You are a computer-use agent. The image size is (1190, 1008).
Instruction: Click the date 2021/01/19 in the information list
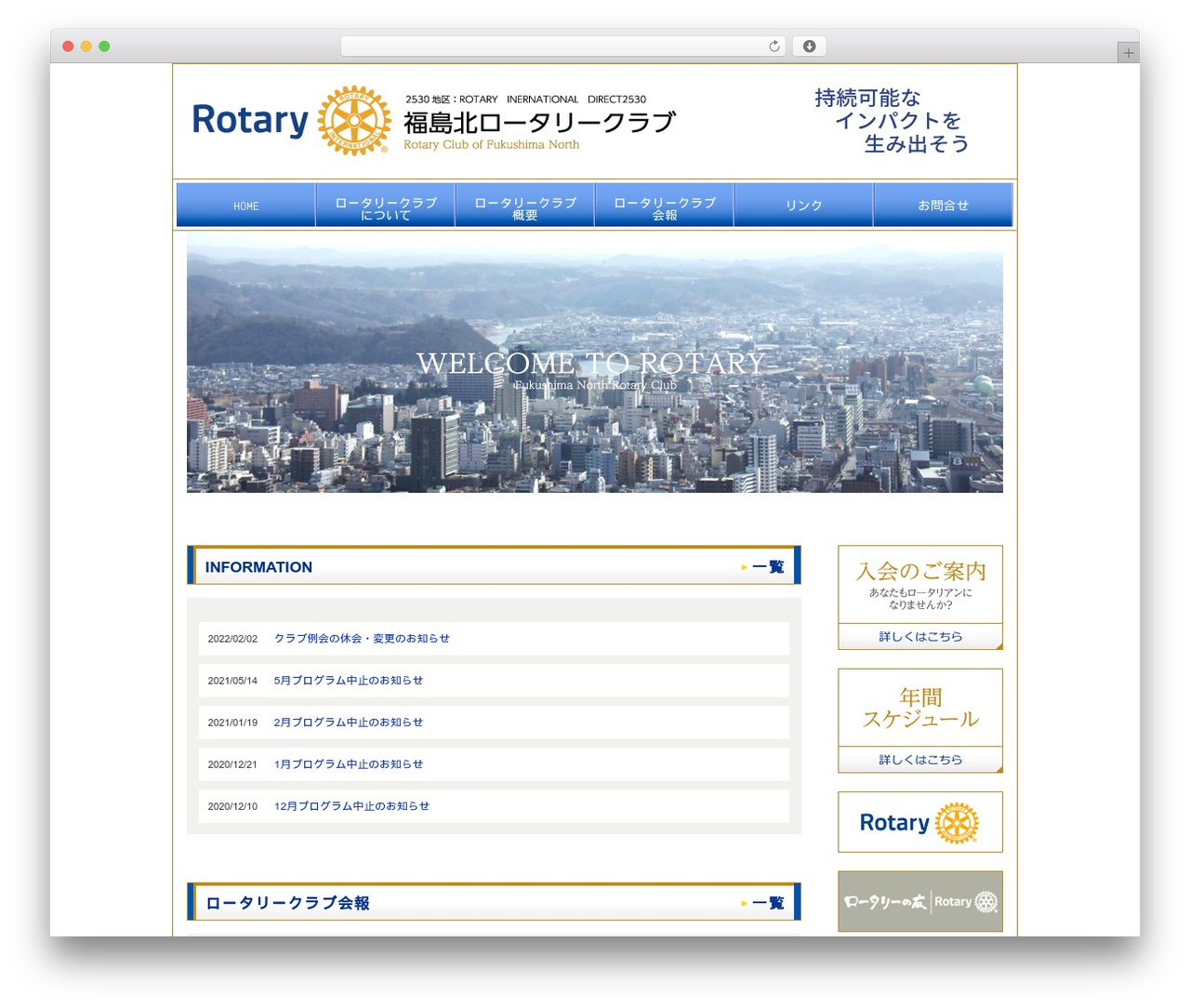[x=232, y=723]
